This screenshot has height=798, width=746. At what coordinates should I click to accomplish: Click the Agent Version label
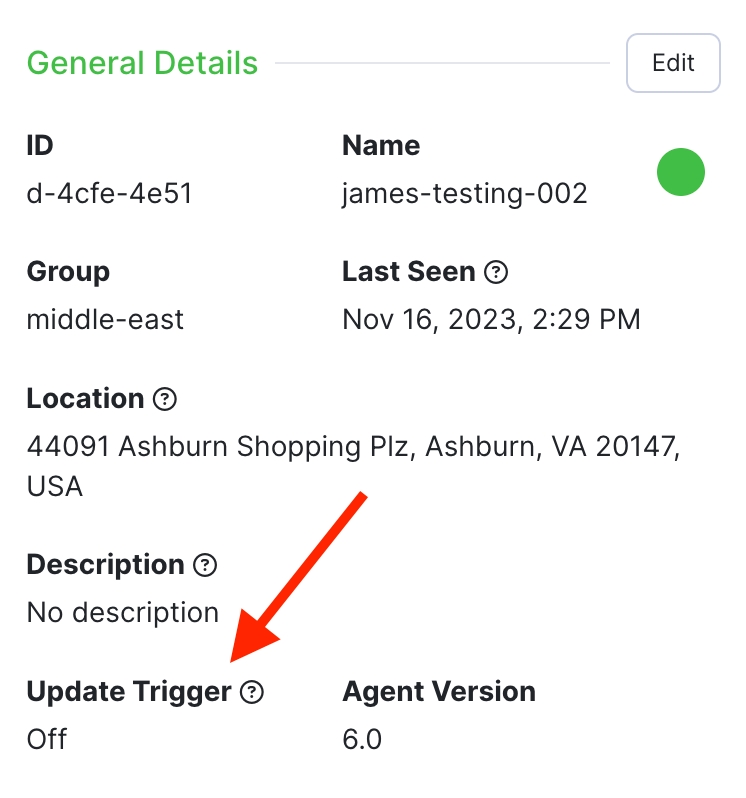(x=439, y=692)
